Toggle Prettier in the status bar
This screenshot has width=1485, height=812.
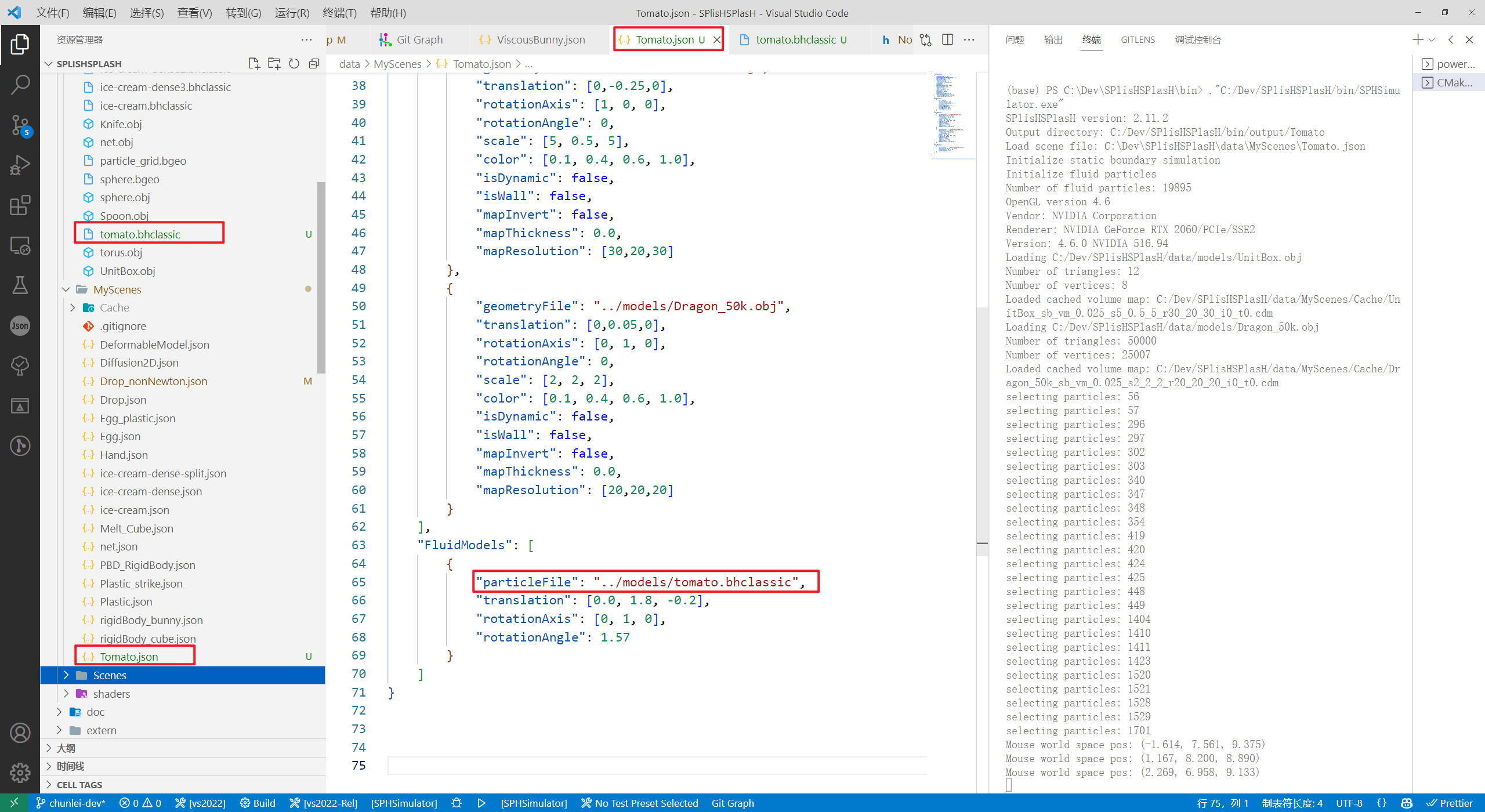tap(1450, 803)
